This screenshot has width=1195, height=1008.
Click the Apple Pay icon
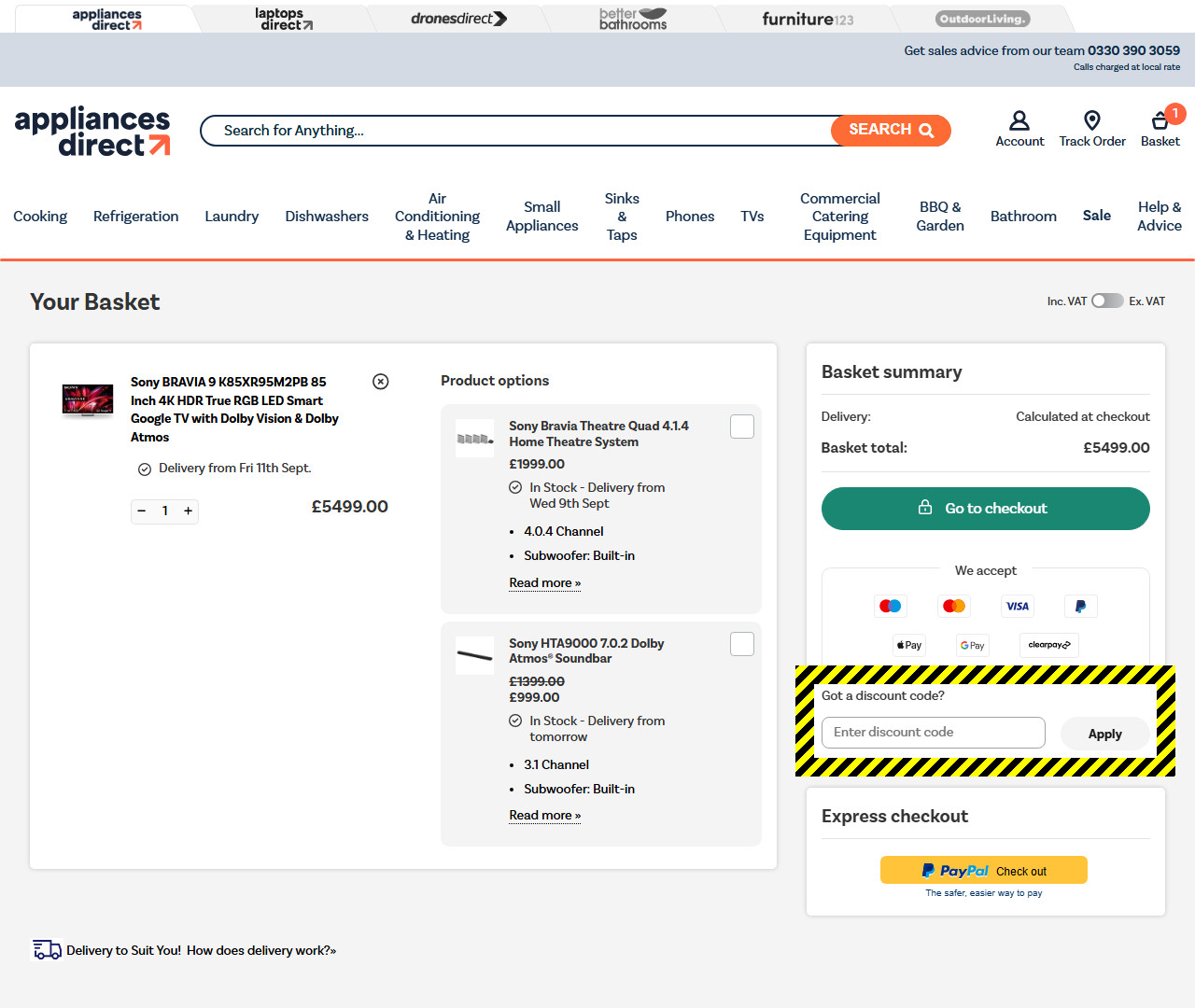909,645
